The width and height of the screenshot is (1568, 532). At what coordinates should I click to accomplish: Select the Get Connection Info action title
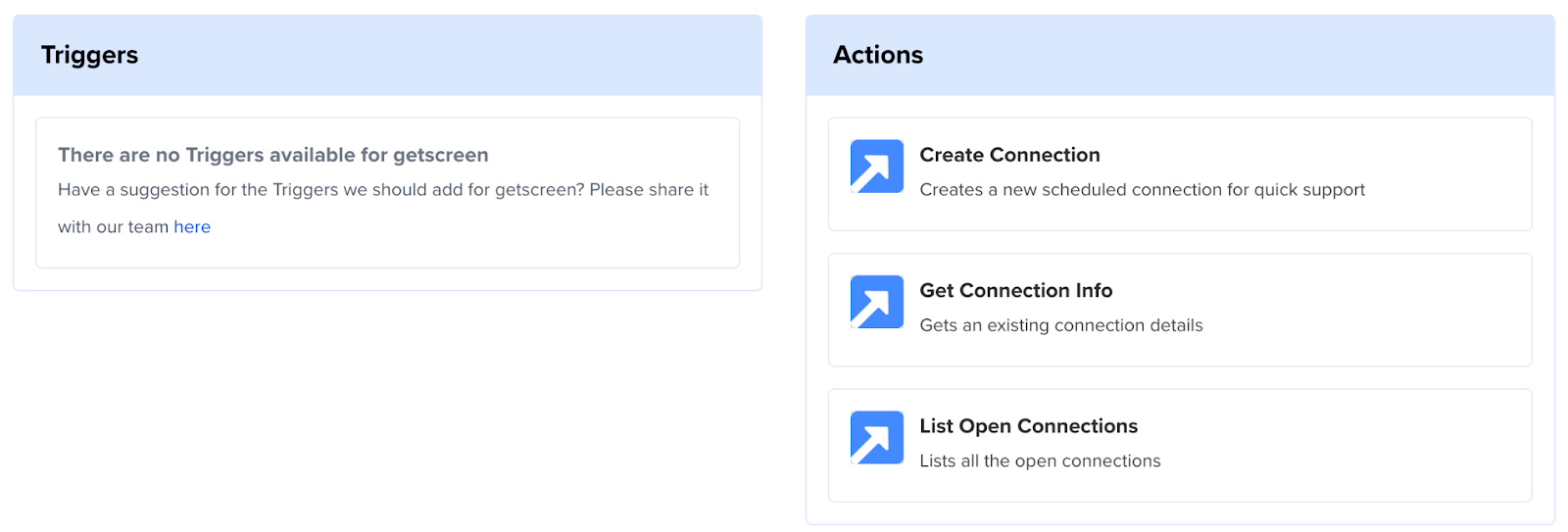click(1015, 291)
